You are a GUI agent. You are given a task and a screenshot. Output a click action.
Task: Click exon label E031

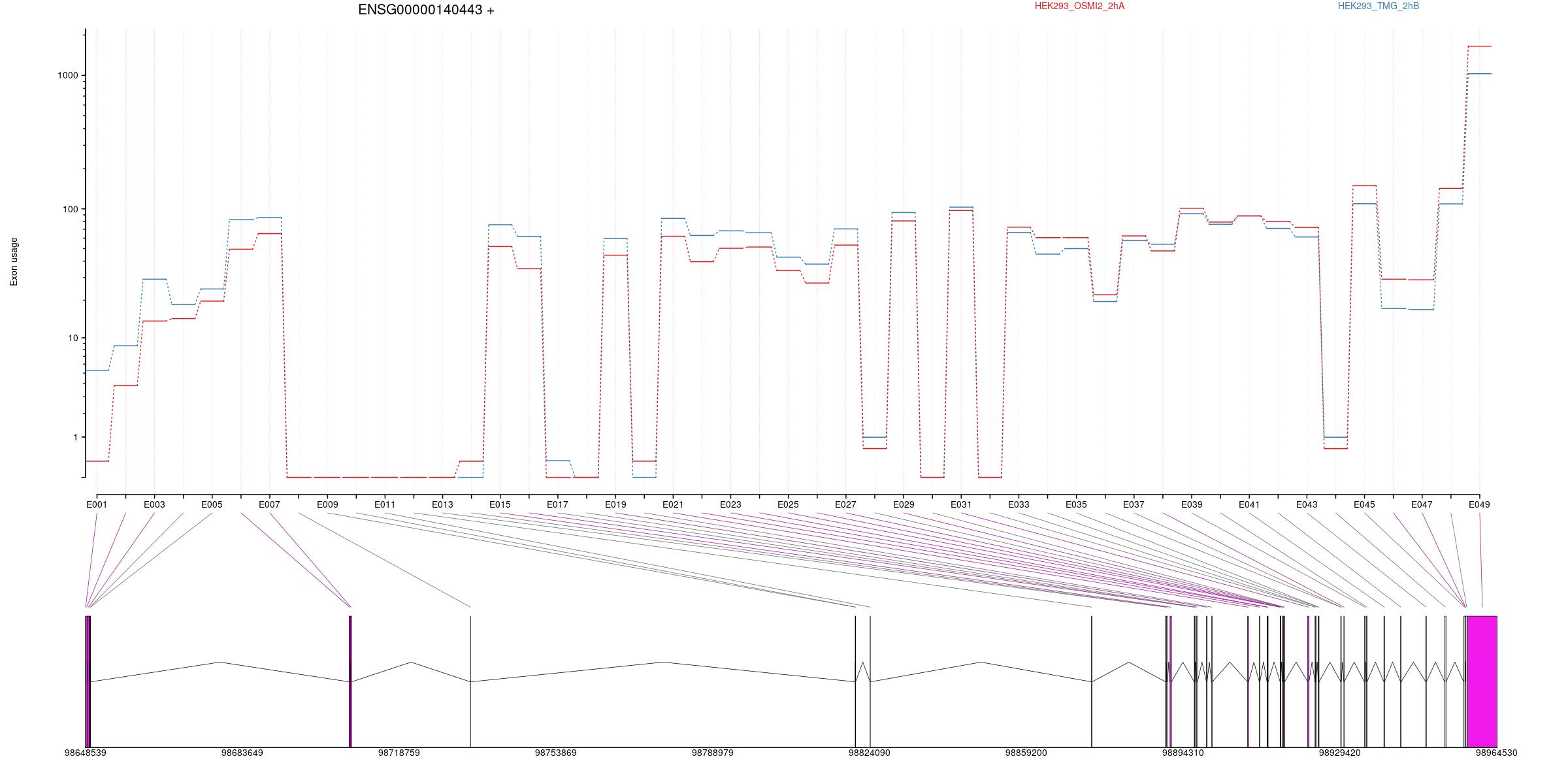click(x=961, y=504)
